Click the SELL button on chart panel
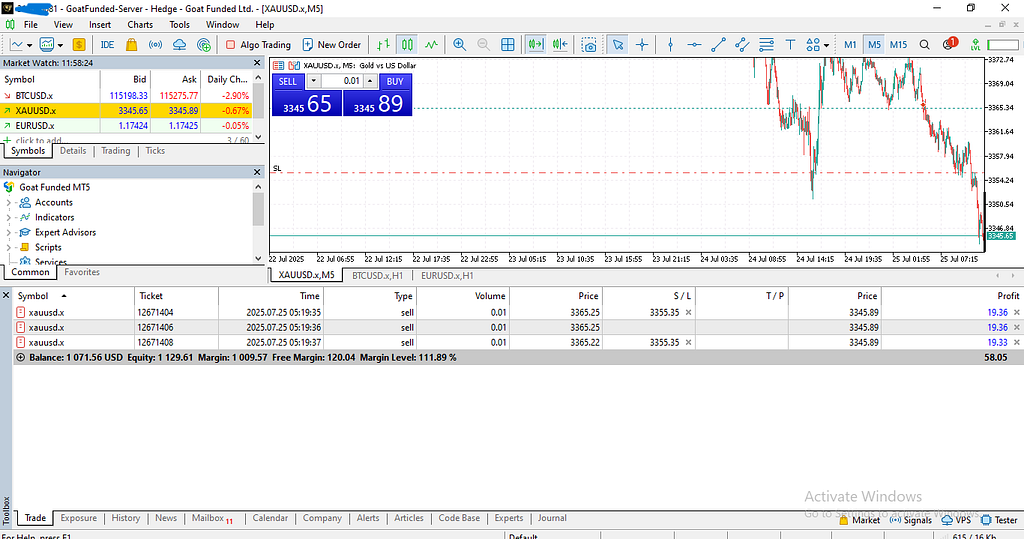Screen dimensions: 1024x539 coord(287,81)
